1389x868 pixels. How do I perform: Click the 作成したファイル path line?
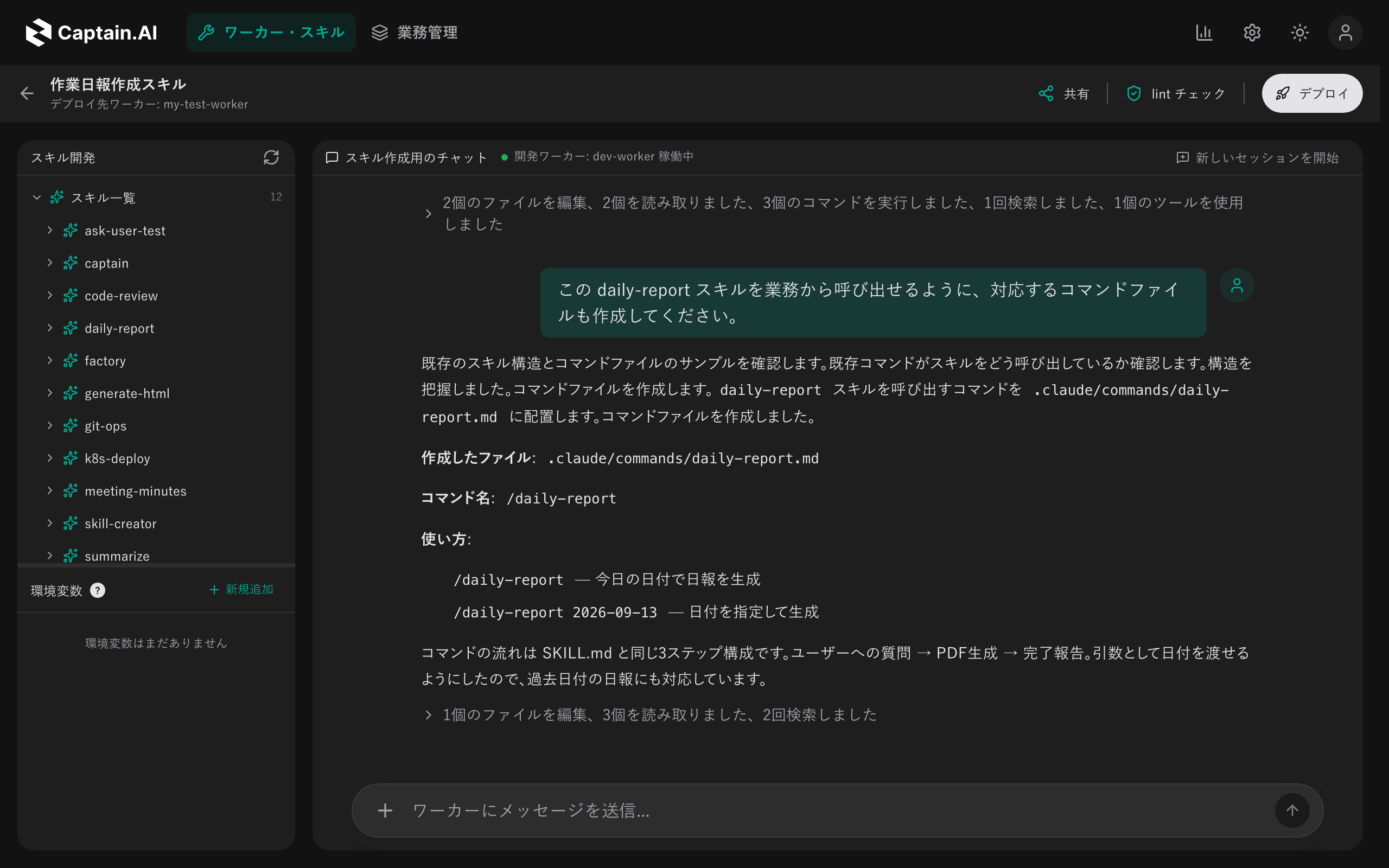point(620,458)
